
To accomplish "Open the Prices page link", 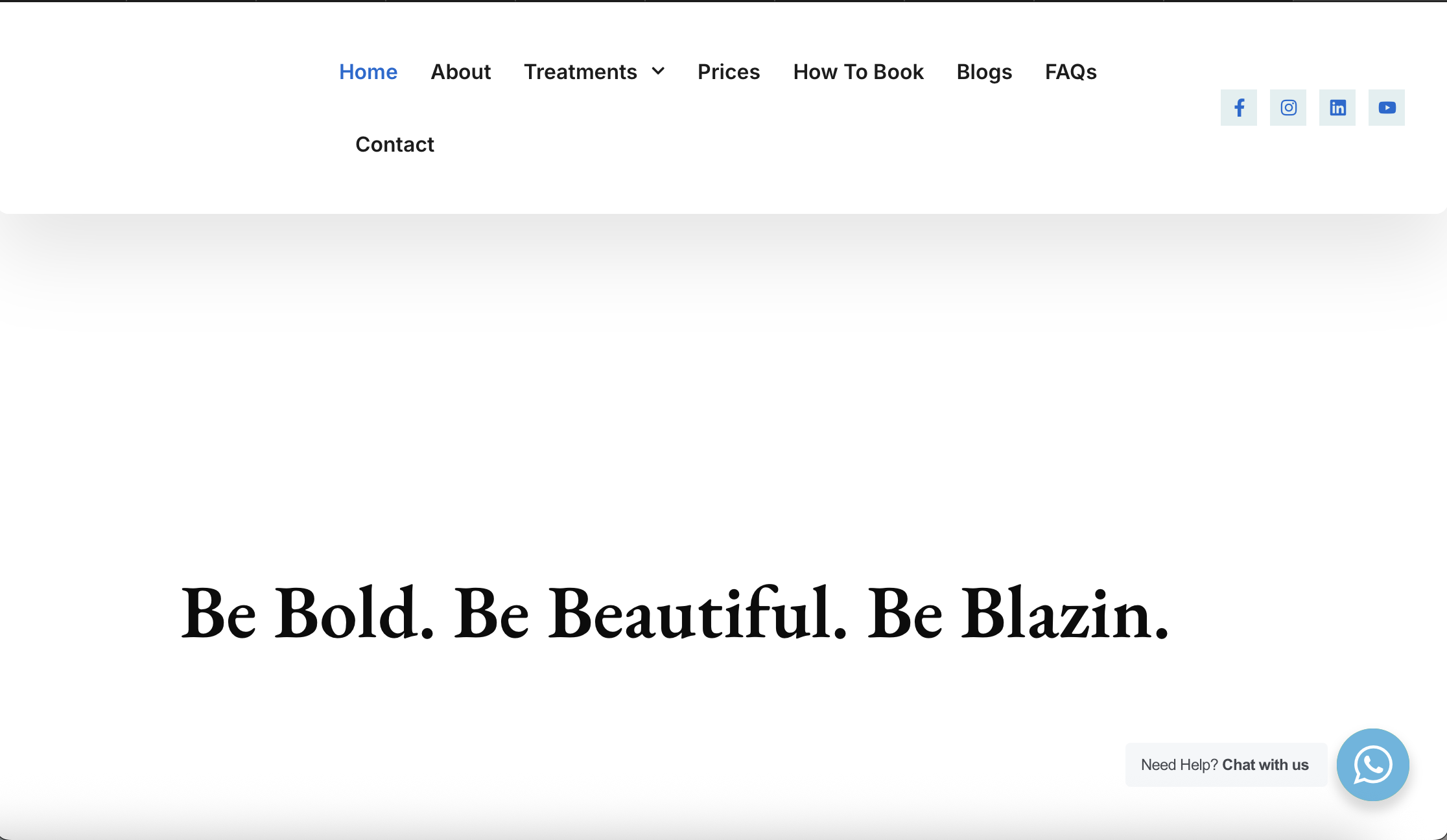I will tap(728, 72).
